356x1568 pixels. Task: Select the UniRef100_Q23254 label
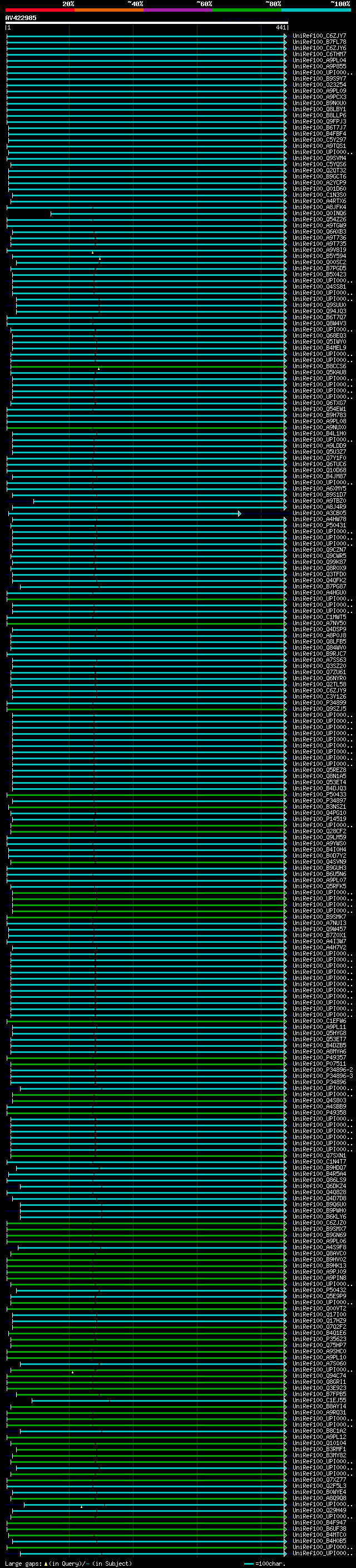coord(319,85)
